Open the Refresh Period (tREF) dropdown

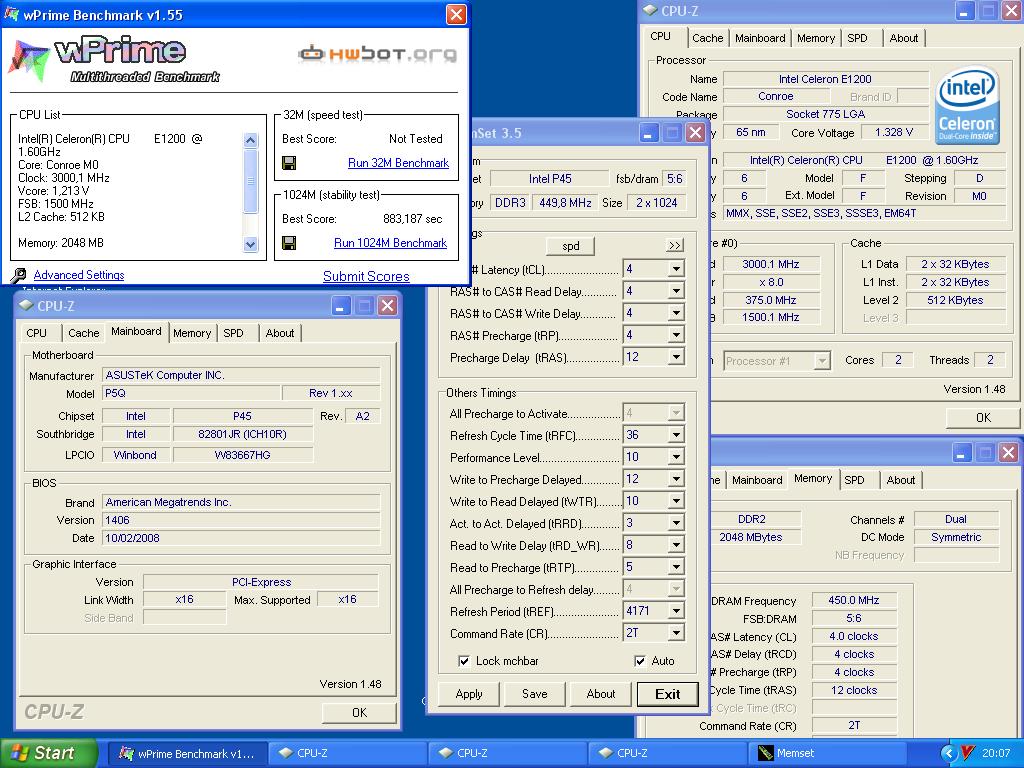(676, 611)
